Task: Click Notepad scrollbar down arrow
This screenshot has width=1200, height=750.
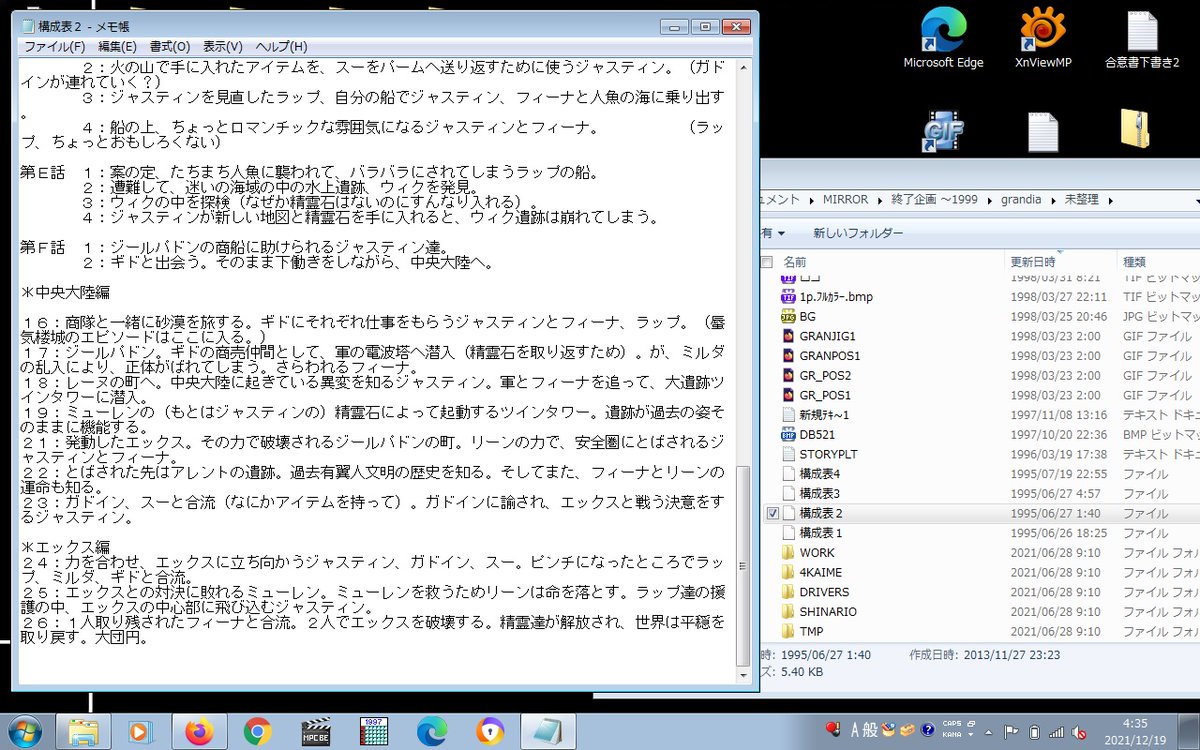Action: tap(741, 676)
